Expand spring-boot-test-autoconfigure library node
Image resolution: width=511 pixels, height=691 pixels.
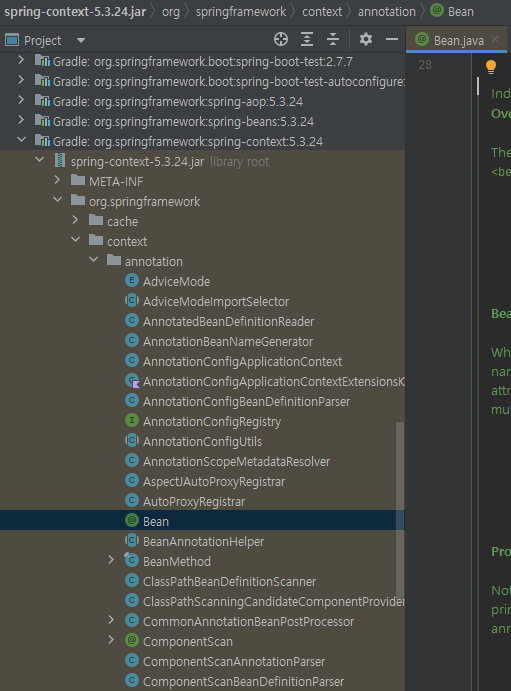click(21, 80)
